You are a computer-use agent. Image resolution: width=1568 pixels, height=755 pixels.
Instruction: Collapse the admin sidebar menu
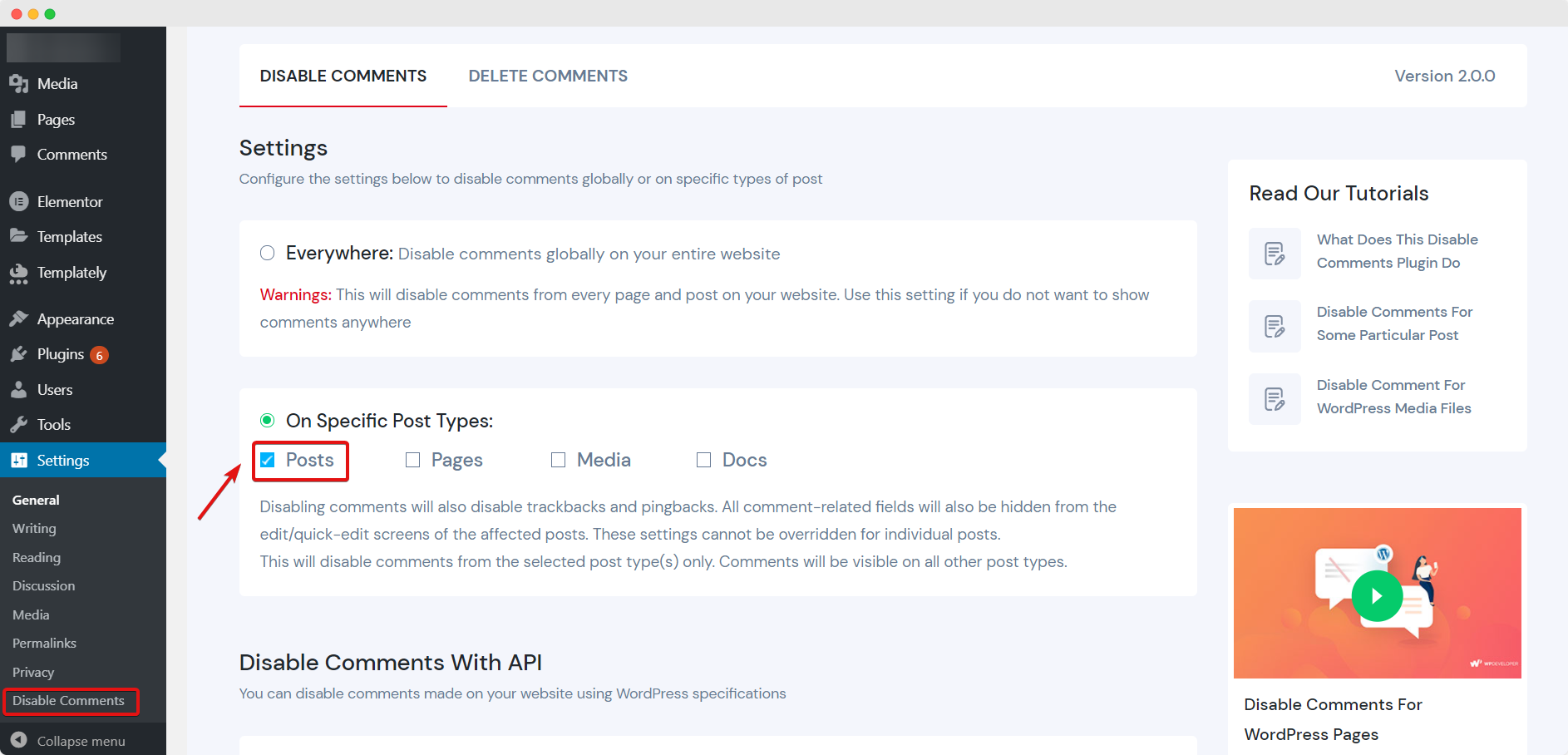(x=81, y=740)
